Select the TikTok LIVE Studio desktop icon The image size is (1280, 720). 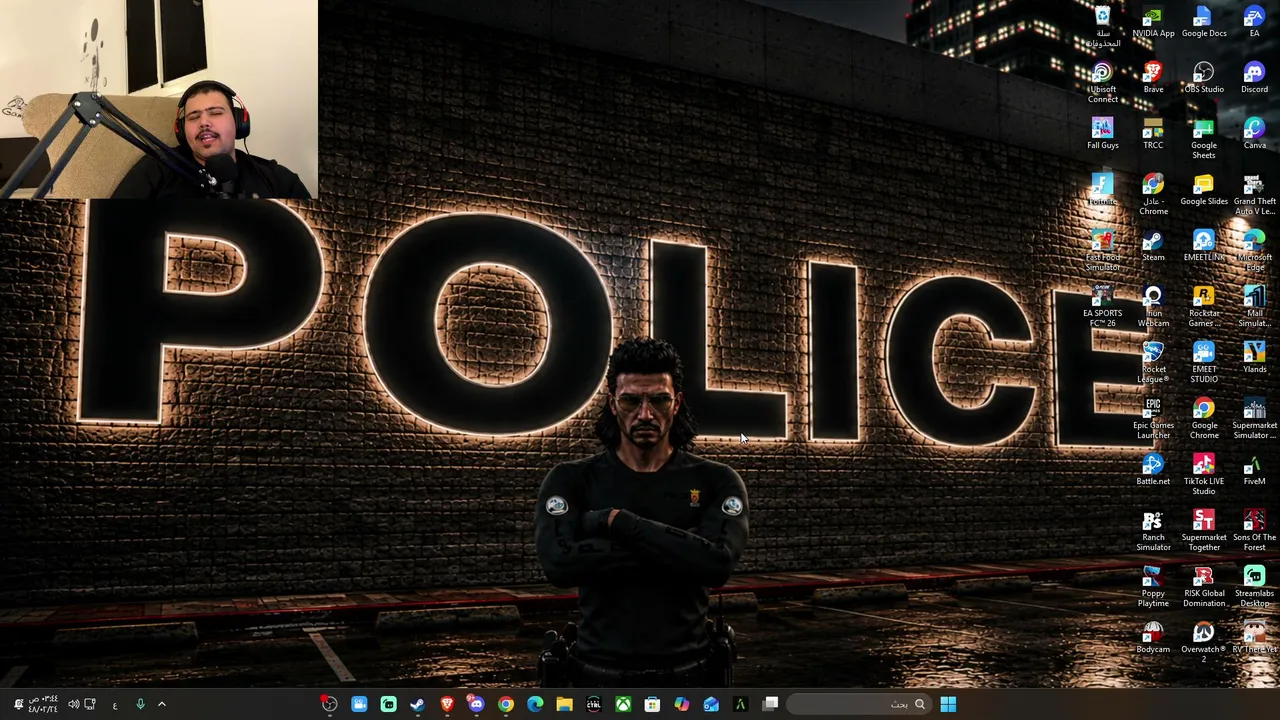1204,475
